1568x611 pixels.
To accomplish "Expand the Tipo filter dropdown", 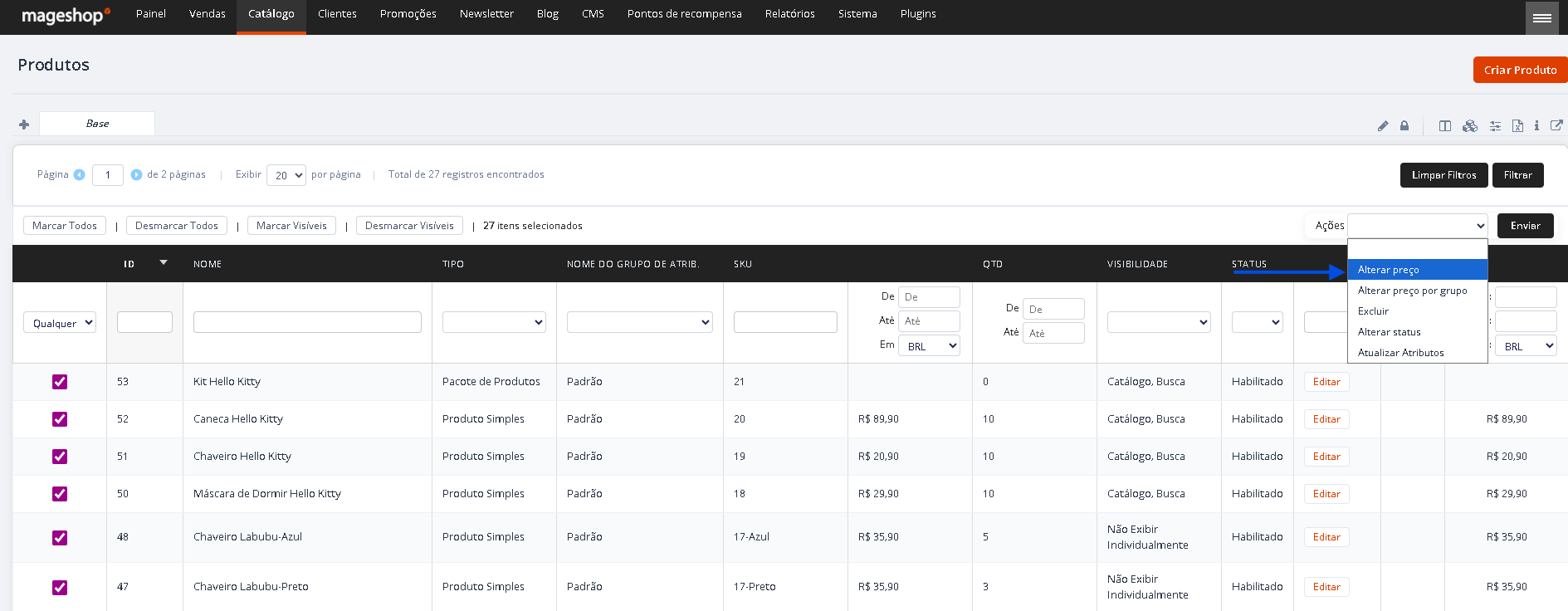I will (x=494, y=322).
